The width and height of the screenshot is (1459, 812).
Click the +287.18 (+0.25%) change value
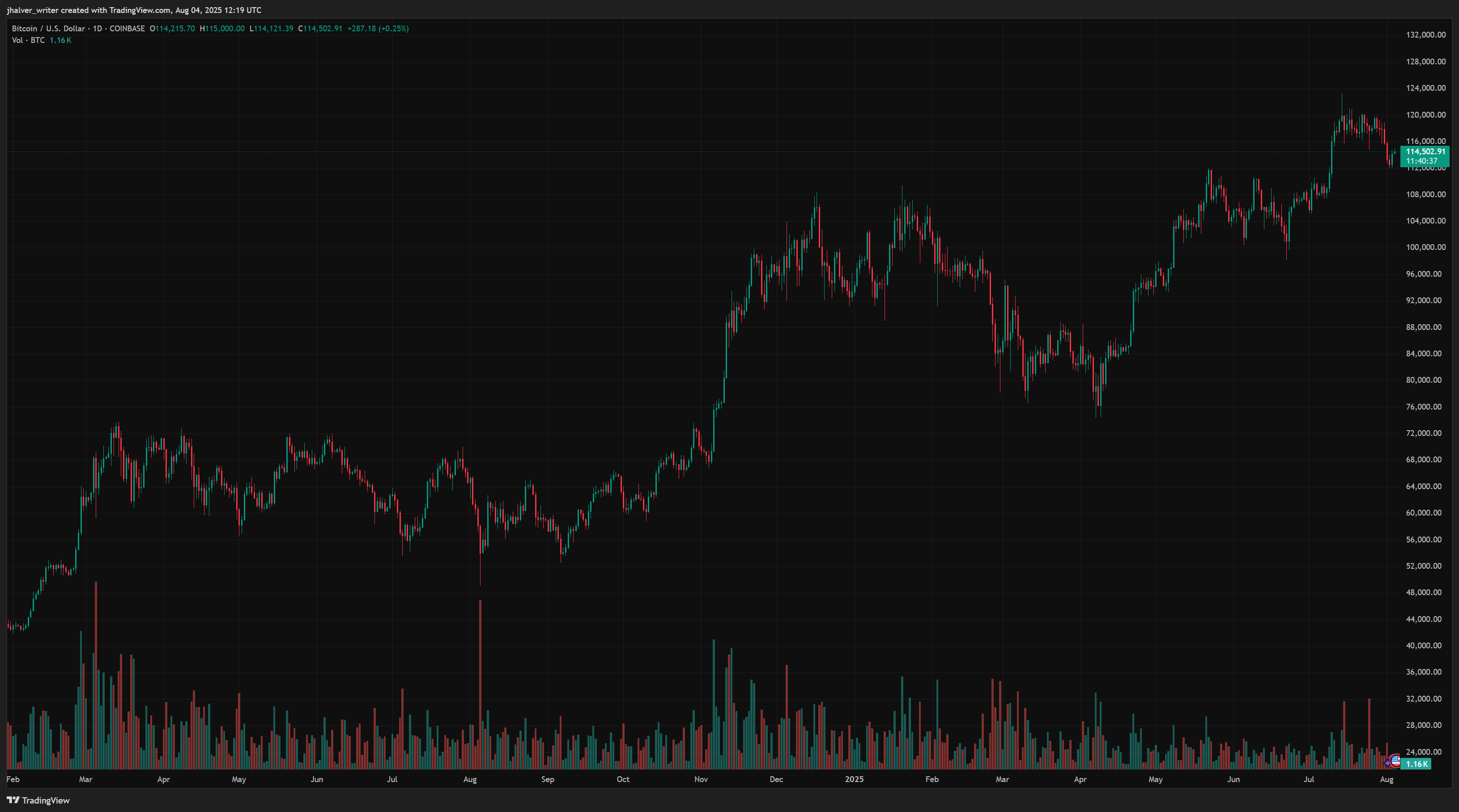click(378, 28)
